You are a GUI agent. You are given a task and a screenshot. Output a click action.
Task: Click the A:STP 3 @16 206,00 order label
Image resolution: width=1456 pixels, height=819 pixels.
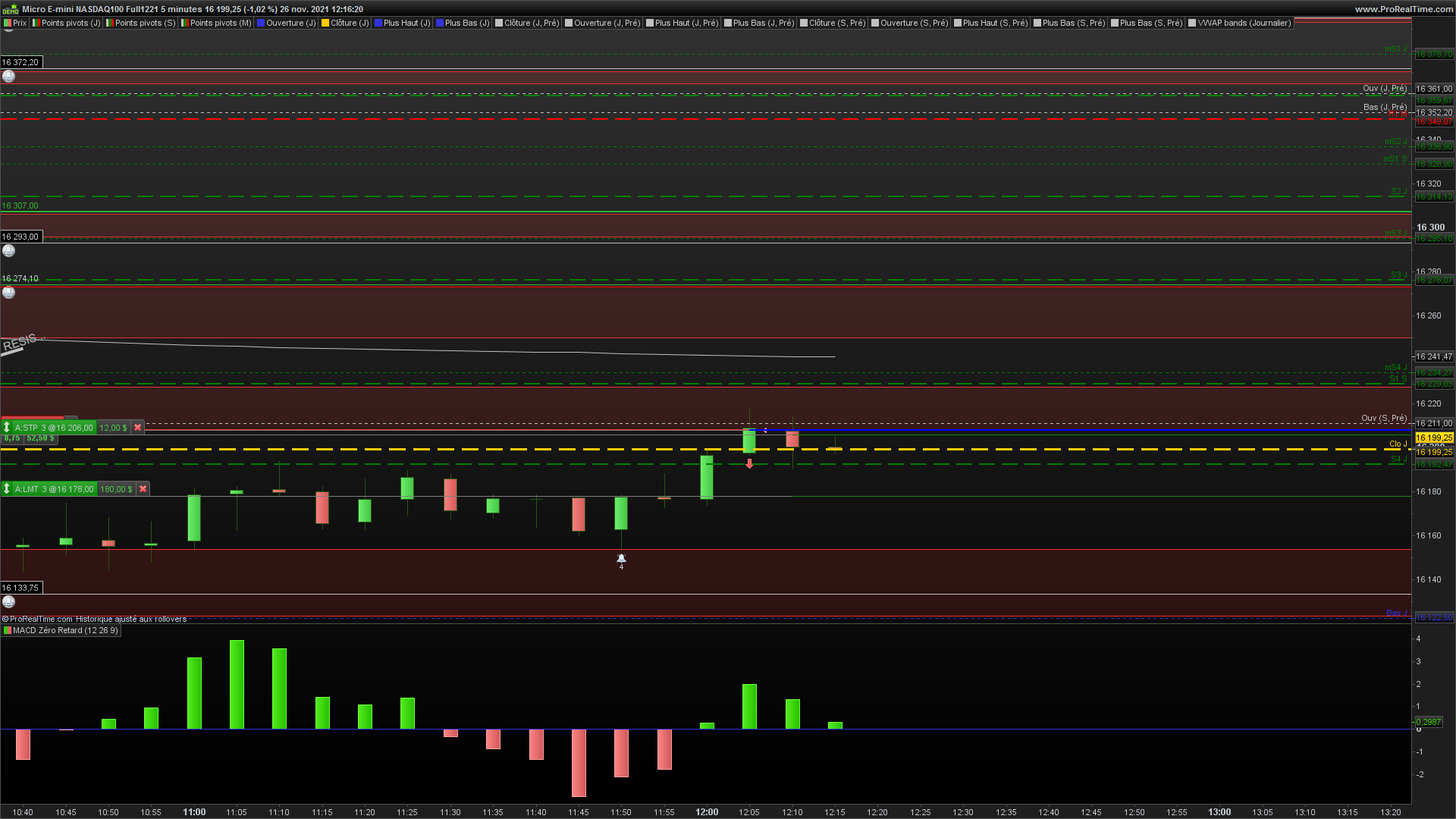coord(54,428)
